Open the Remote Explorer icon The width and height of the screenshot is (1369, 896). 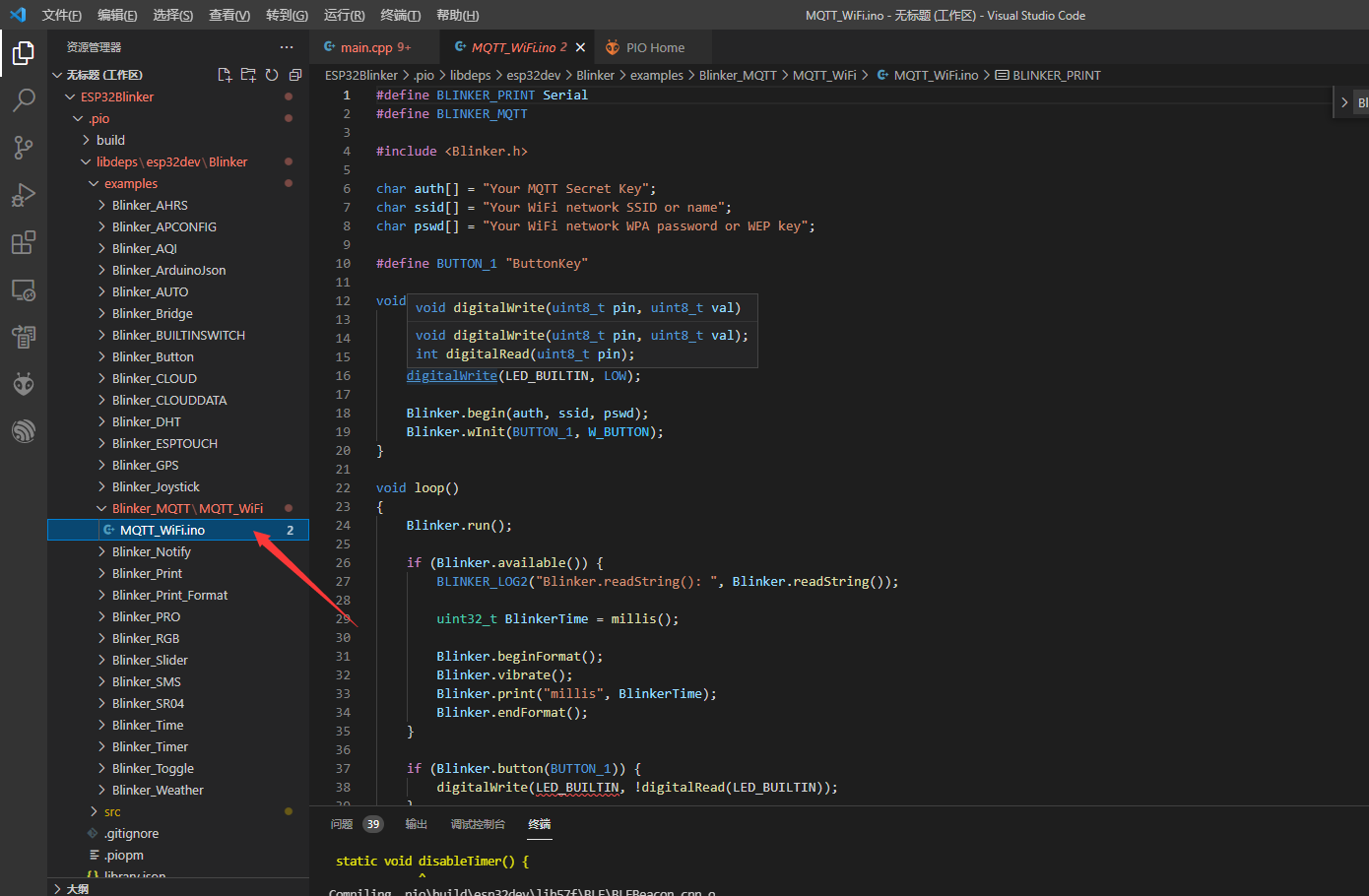(x=24, y=289)
